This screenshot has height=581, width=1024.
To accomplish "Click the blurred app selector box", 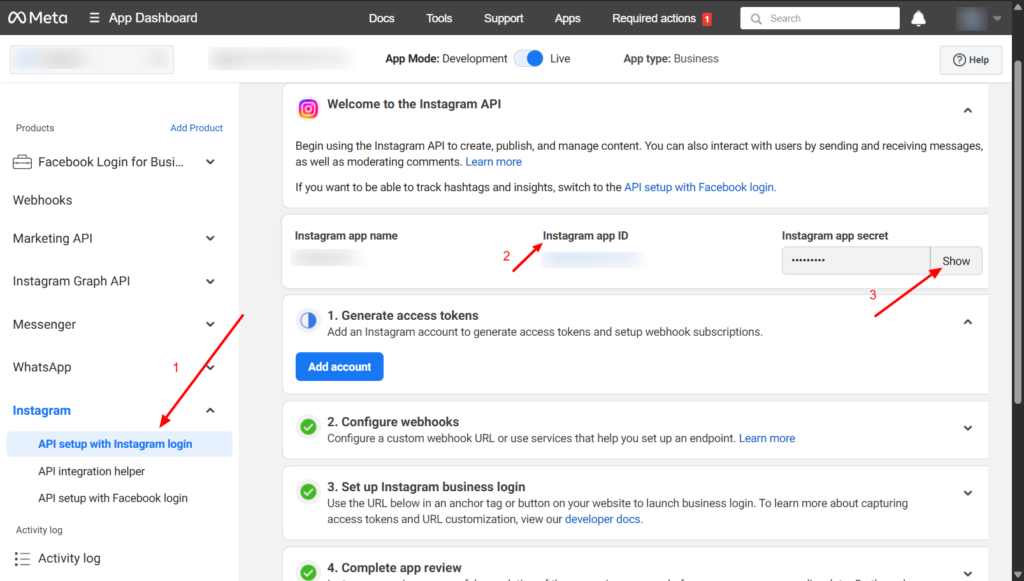I will point(91,59).
